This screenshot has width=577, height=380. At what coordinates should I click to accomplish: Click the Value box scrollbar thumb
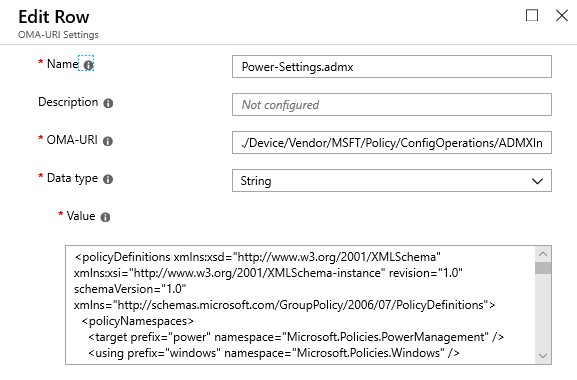[x=543, y=268]
